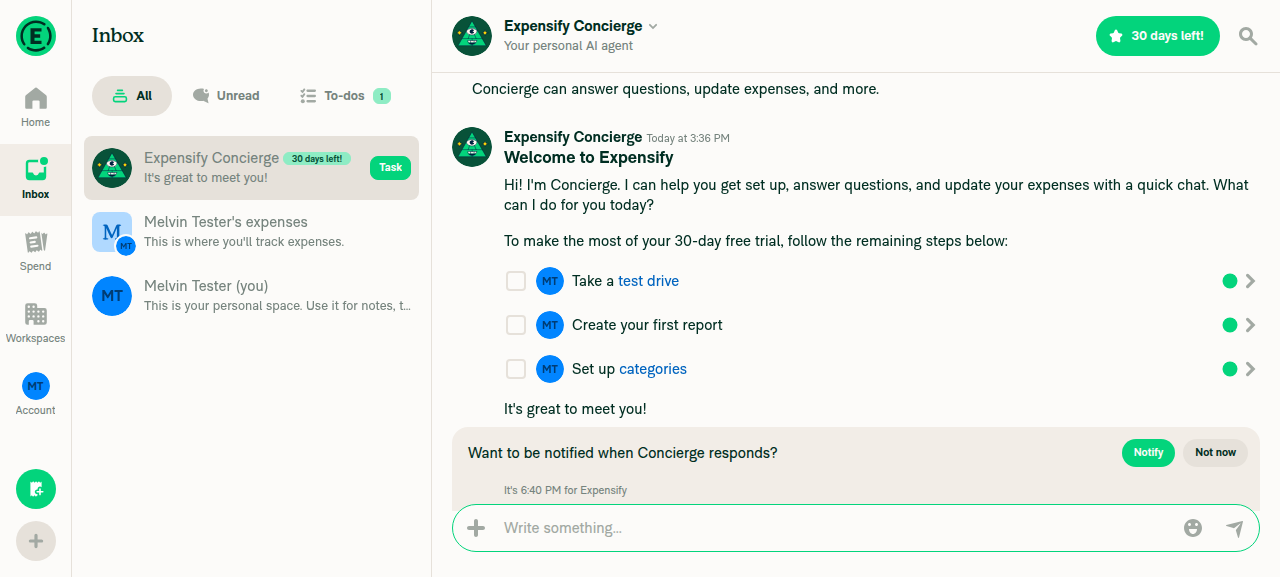The height and width of the screenshot is (577, 1280).
Task: Click the search magnifier icon
Action: coord(1248,36)
